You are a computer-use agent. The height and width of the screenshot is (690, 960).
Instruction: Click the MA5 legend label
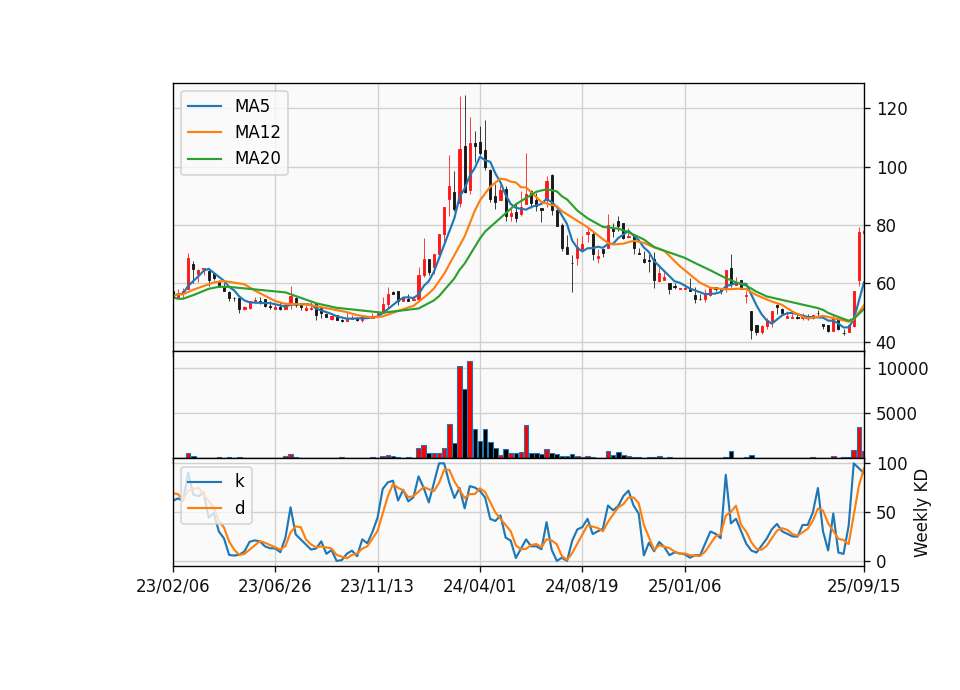tap(252, 106)
